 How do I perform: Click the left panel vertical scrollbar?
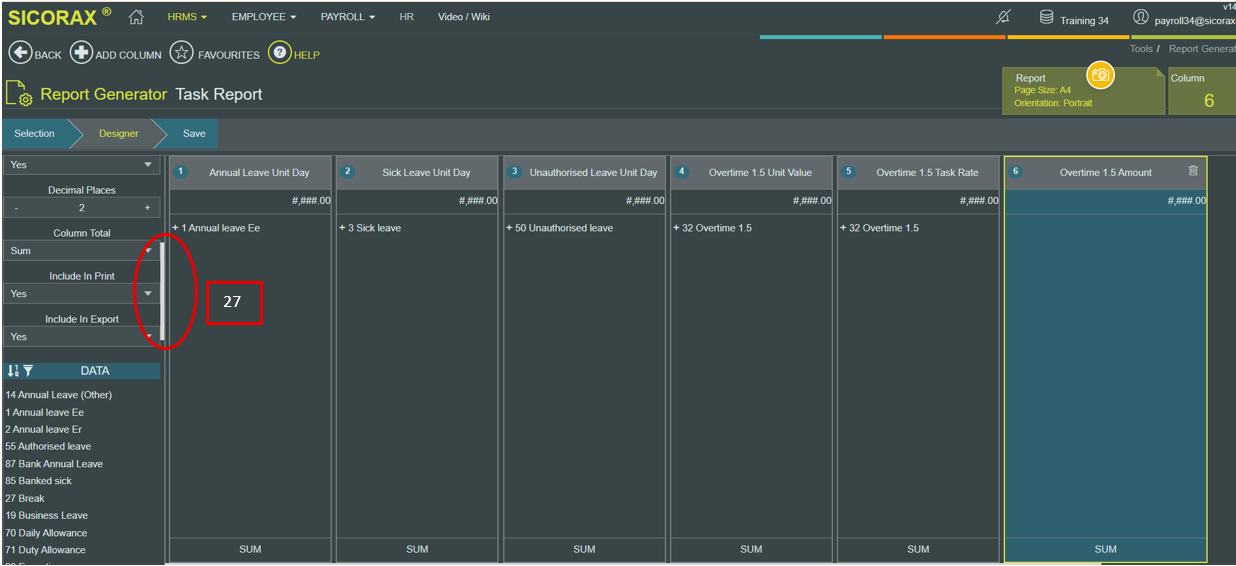(x=162, y=290)
